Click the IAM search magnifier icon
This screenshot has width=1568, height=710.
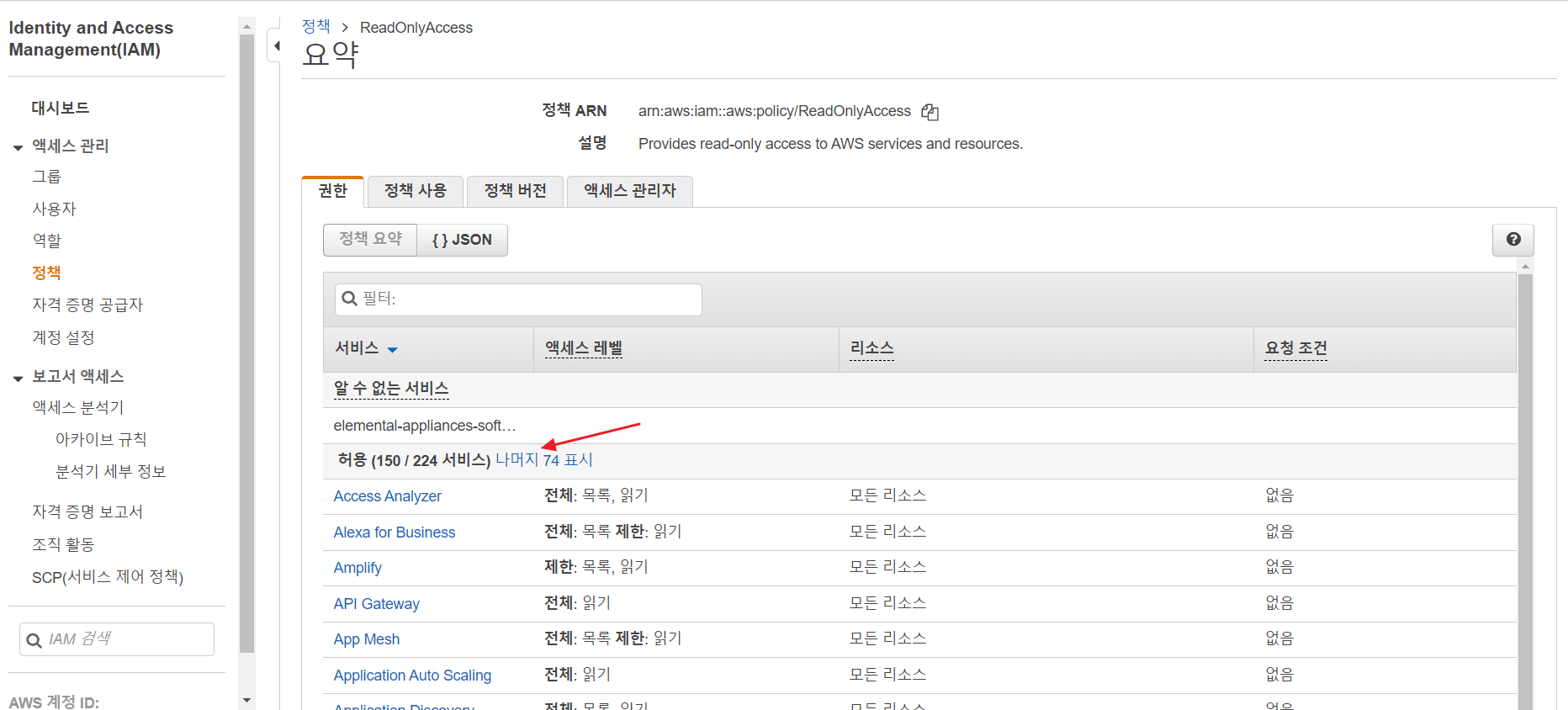34,640
